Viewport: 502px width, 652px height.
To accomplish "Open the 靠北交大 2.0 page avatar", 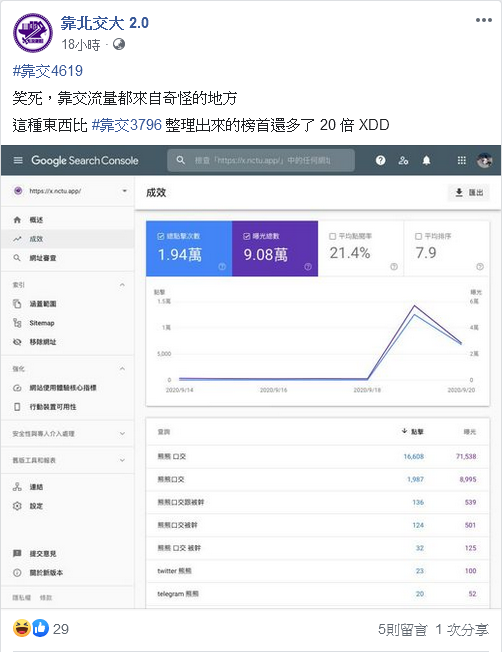I will click(33, 33).
